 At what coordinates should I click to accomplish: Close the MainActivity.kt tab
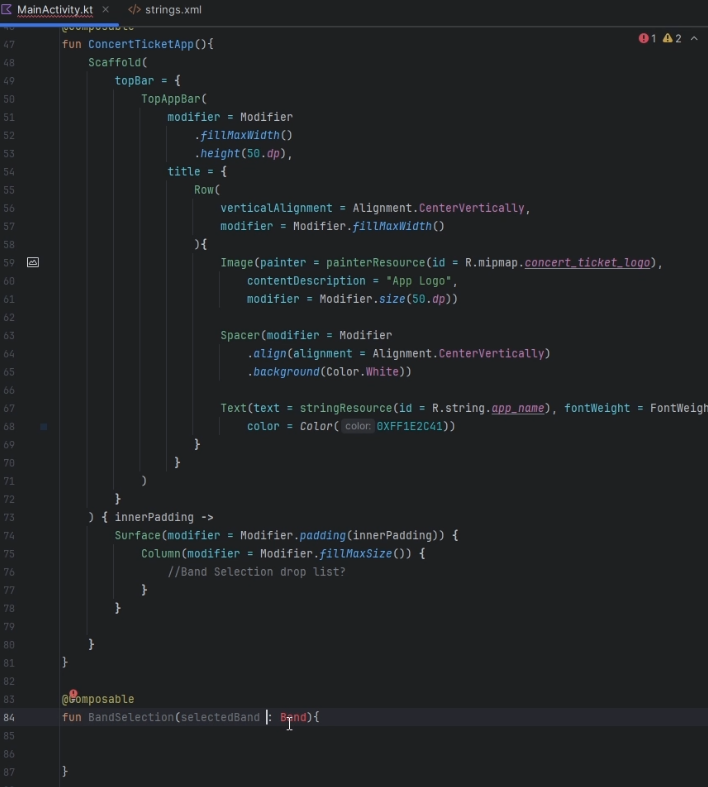105,10
